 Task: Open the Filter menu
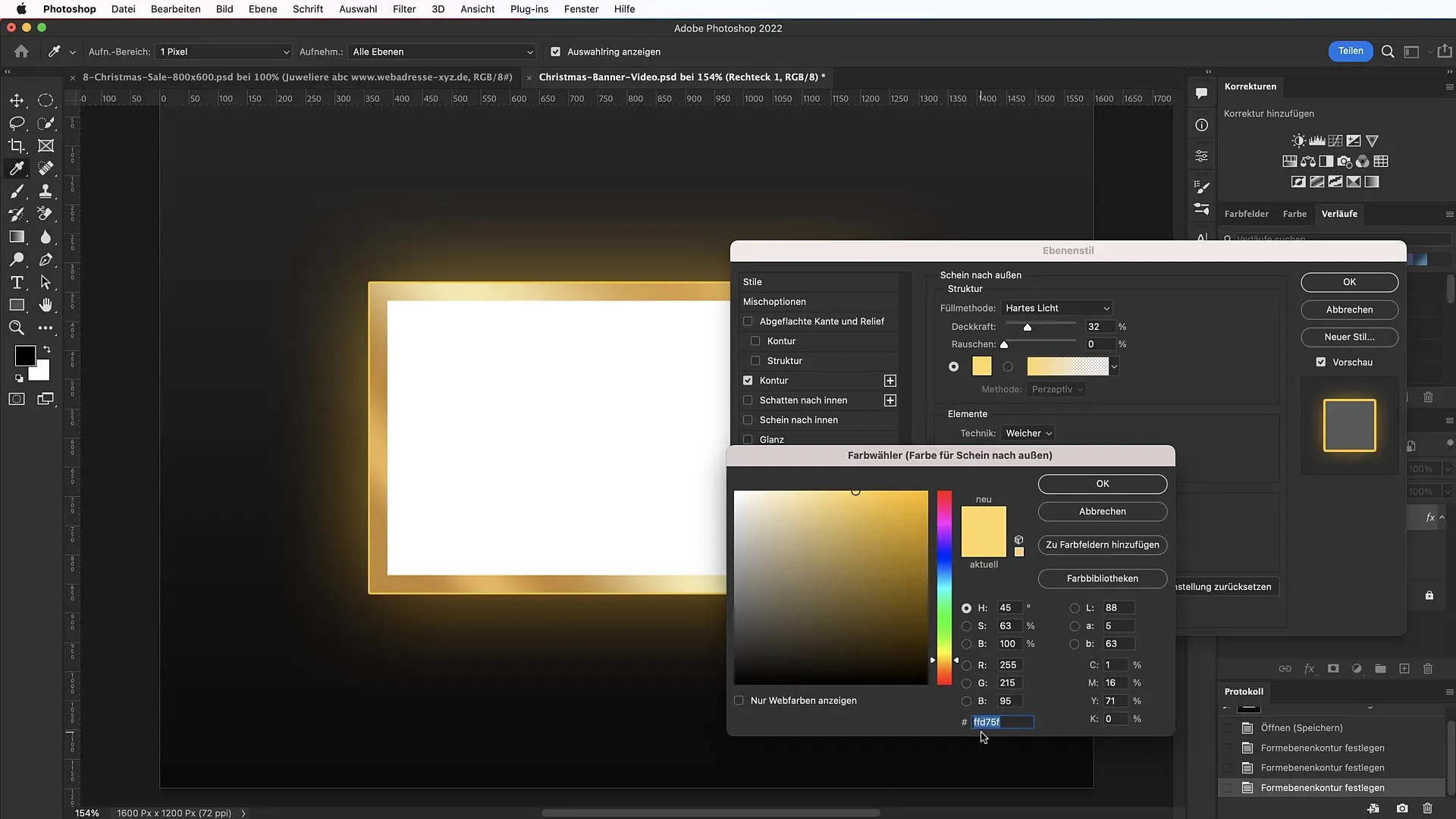[404, 9]
